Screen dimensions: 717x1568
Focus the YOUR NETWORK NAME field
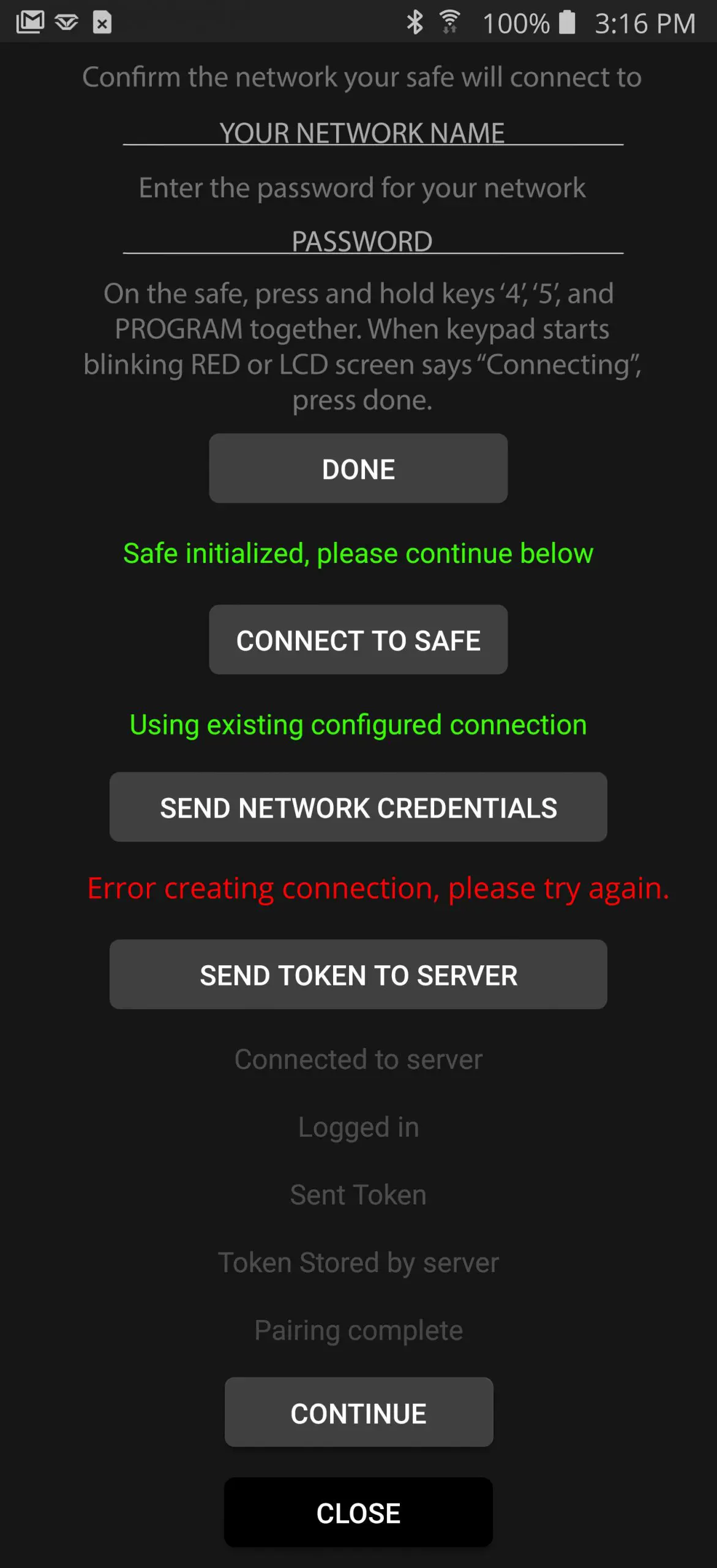click(x=373, y=132)
